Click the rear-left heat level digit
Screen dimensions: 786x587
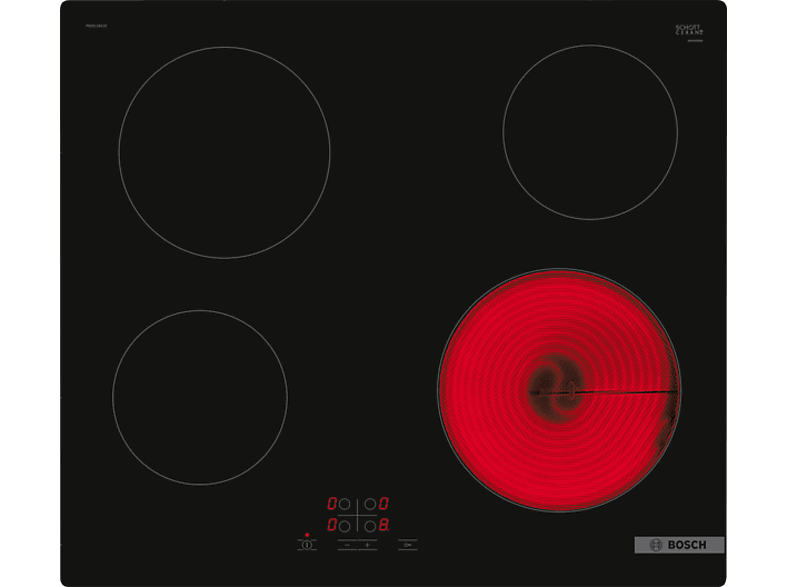click(x=332, y=505)
